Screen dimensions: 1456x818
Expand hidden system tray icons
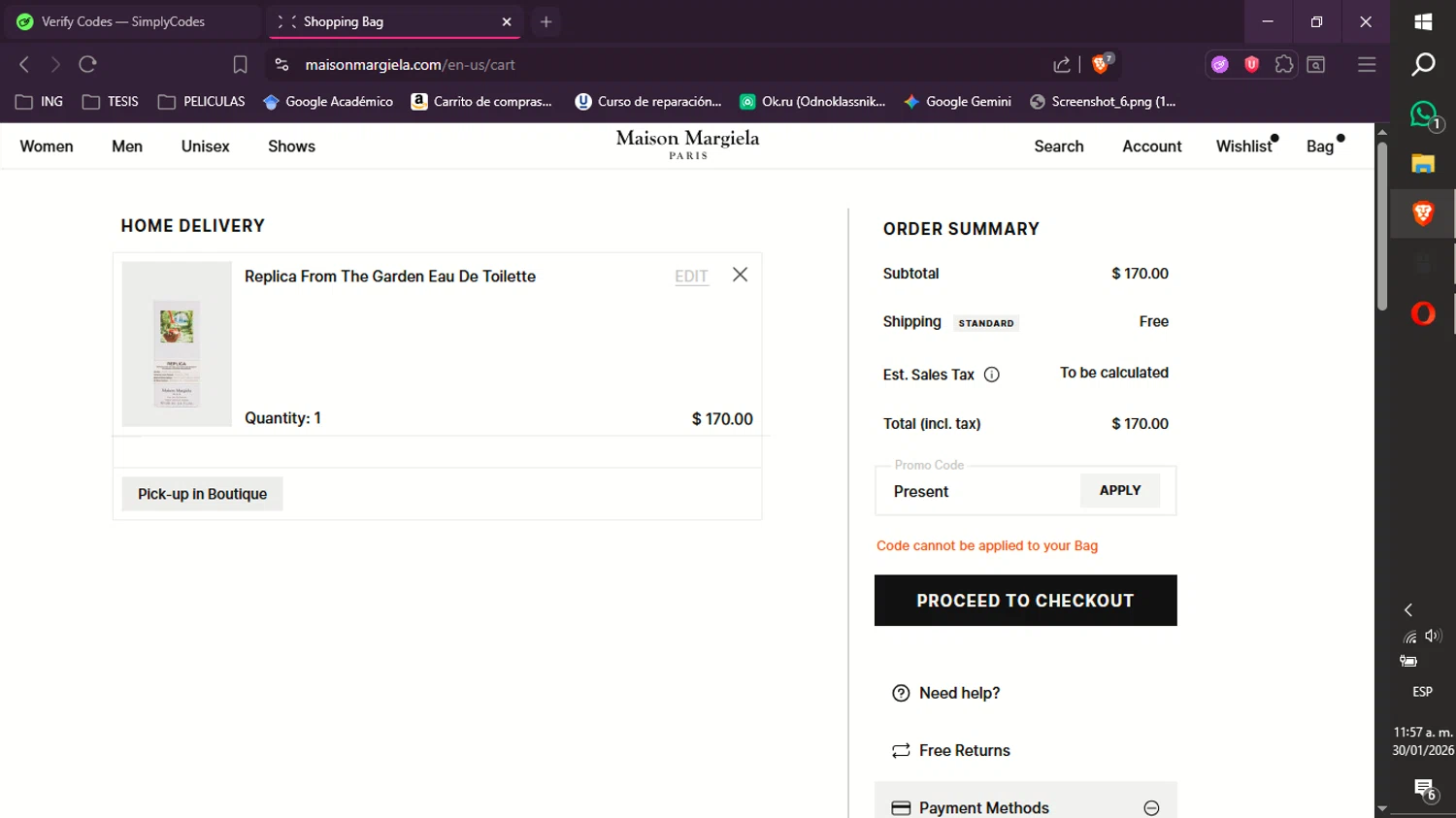[1408, 609]
